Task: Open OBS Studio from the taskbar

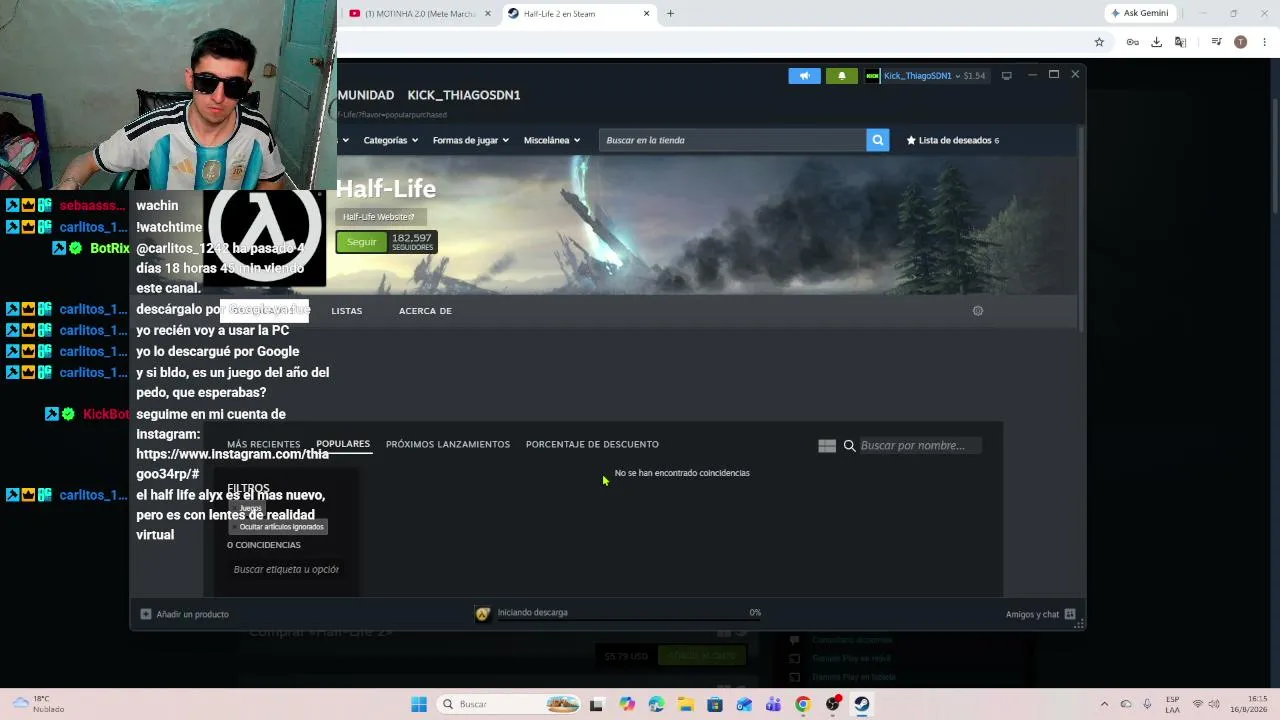Action: tap(832, 704)
